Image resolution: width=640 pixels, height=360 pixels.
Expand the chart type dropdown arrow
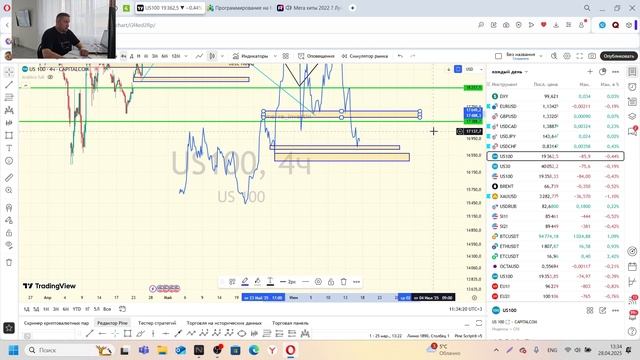pyautogui.click(x=222, y=56)
